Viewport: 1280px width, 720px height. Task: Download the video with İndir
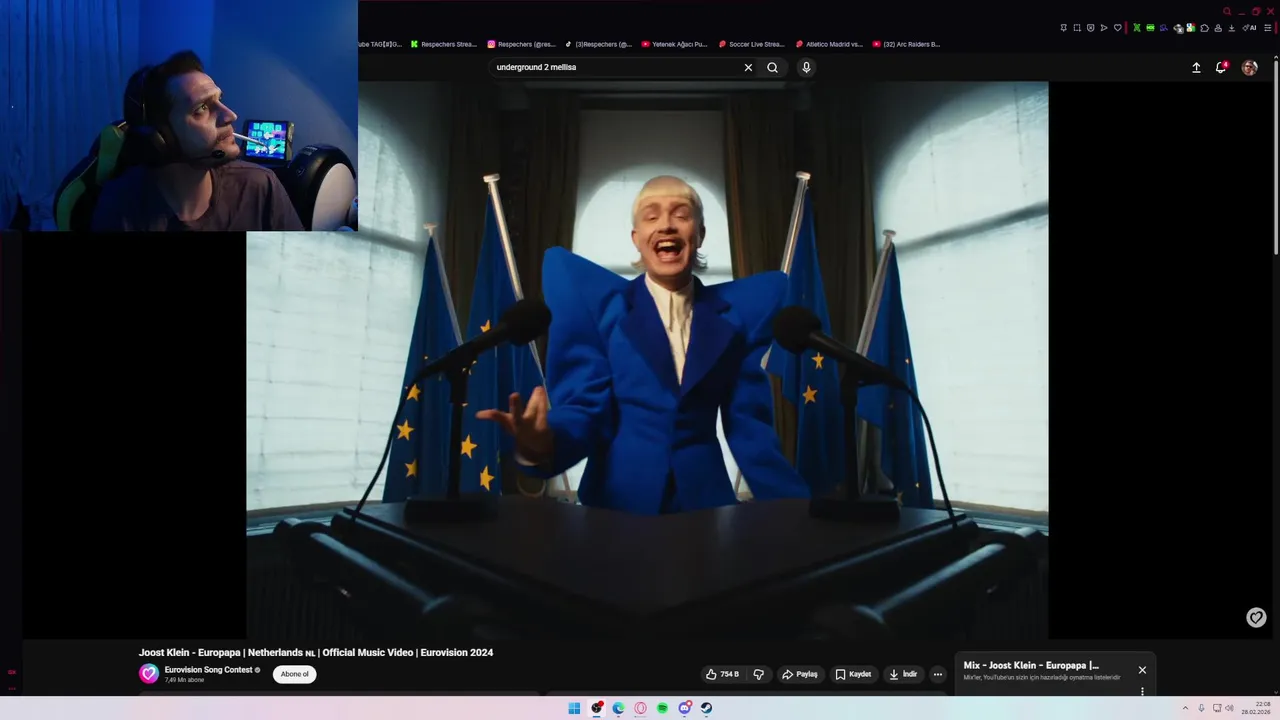[903, 674]
